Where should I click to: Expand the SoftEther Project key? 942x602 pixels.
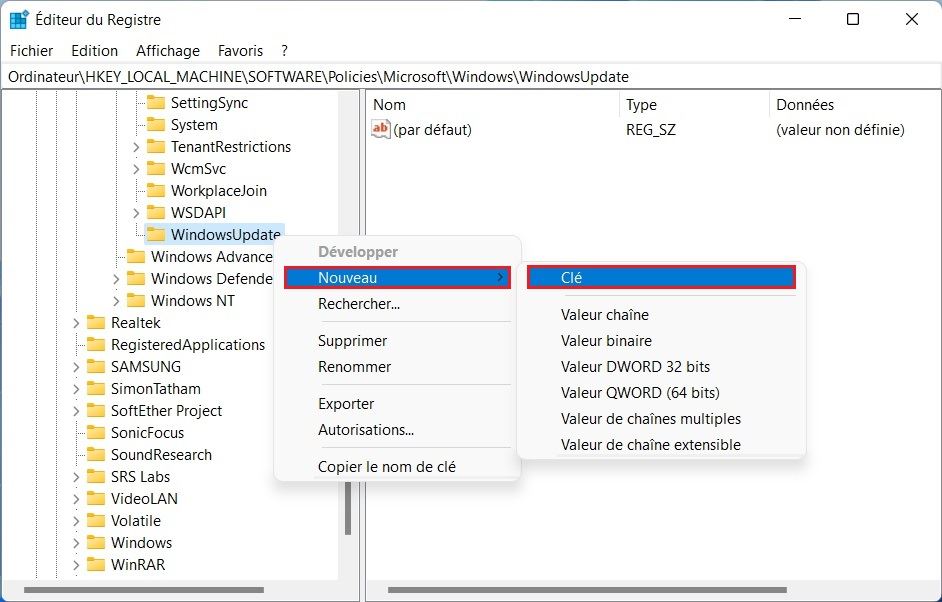click(x=76, y=411)
